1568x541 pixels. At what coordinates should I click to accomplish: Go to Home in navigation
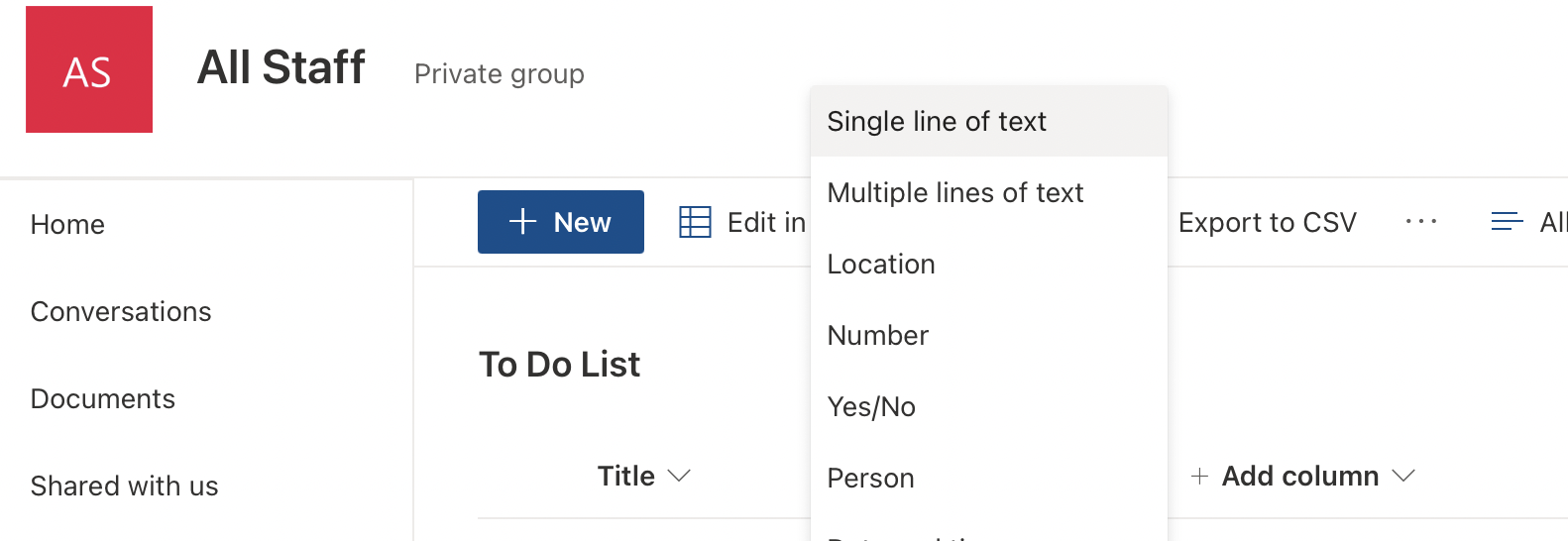pyautogui.click(x=67, y=225)
